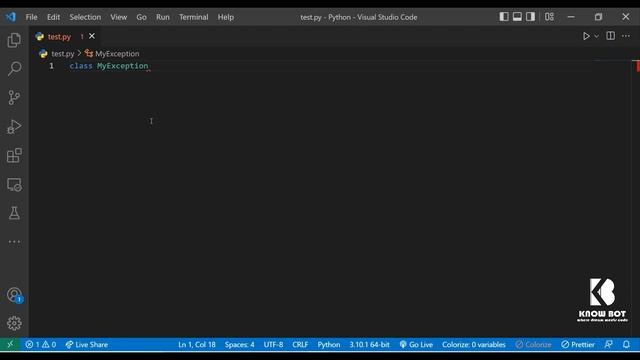Click the red error marker in scrollbar
This screenshot has width=640, height=360.
637,66
